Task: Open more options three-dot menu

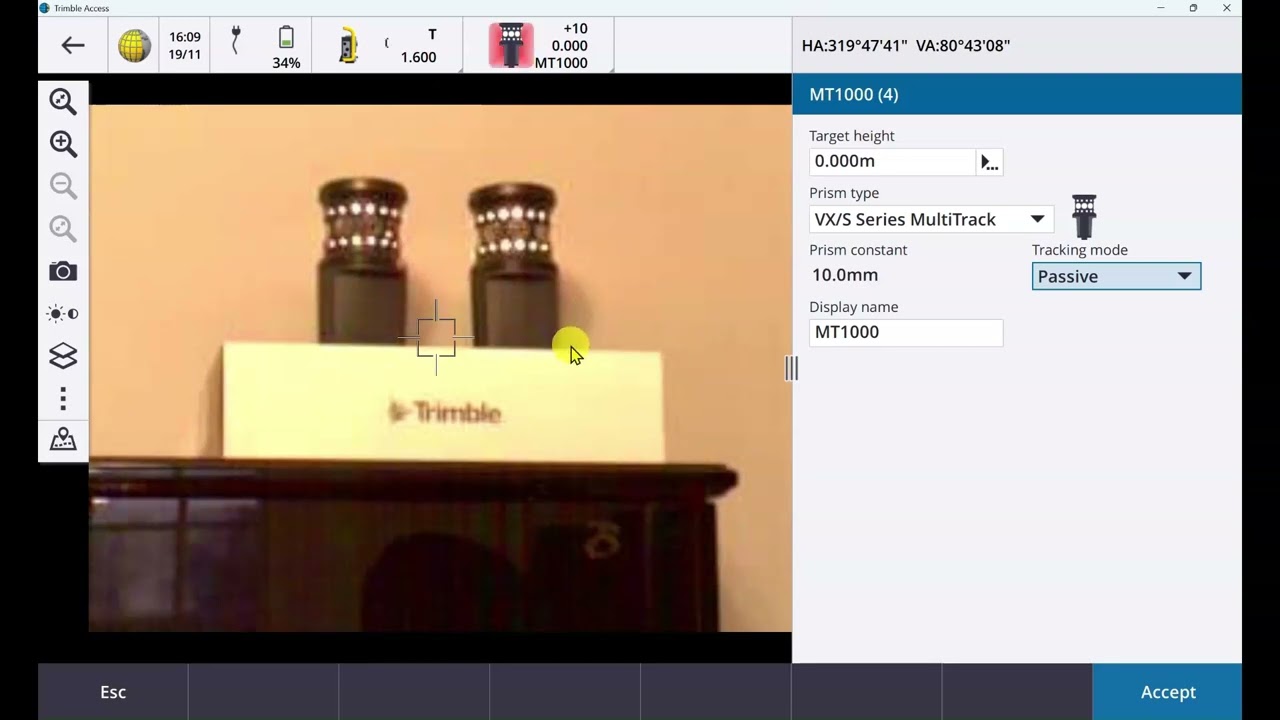Action: [63, 399]
